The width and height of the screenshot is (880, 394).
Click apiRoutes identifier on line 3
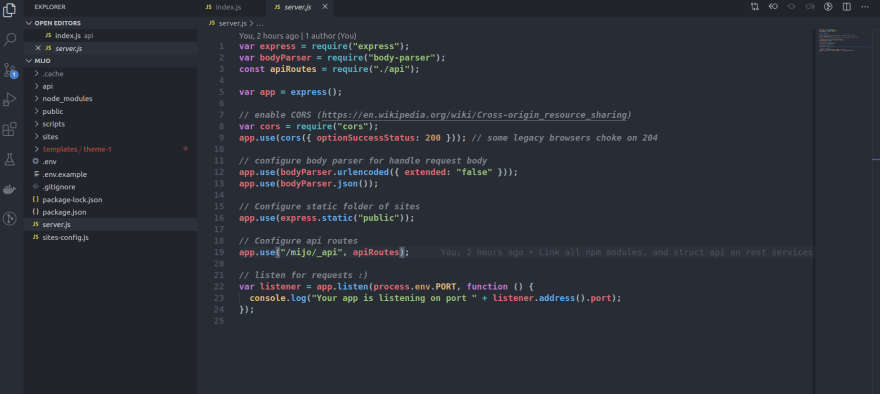[293, 69]
